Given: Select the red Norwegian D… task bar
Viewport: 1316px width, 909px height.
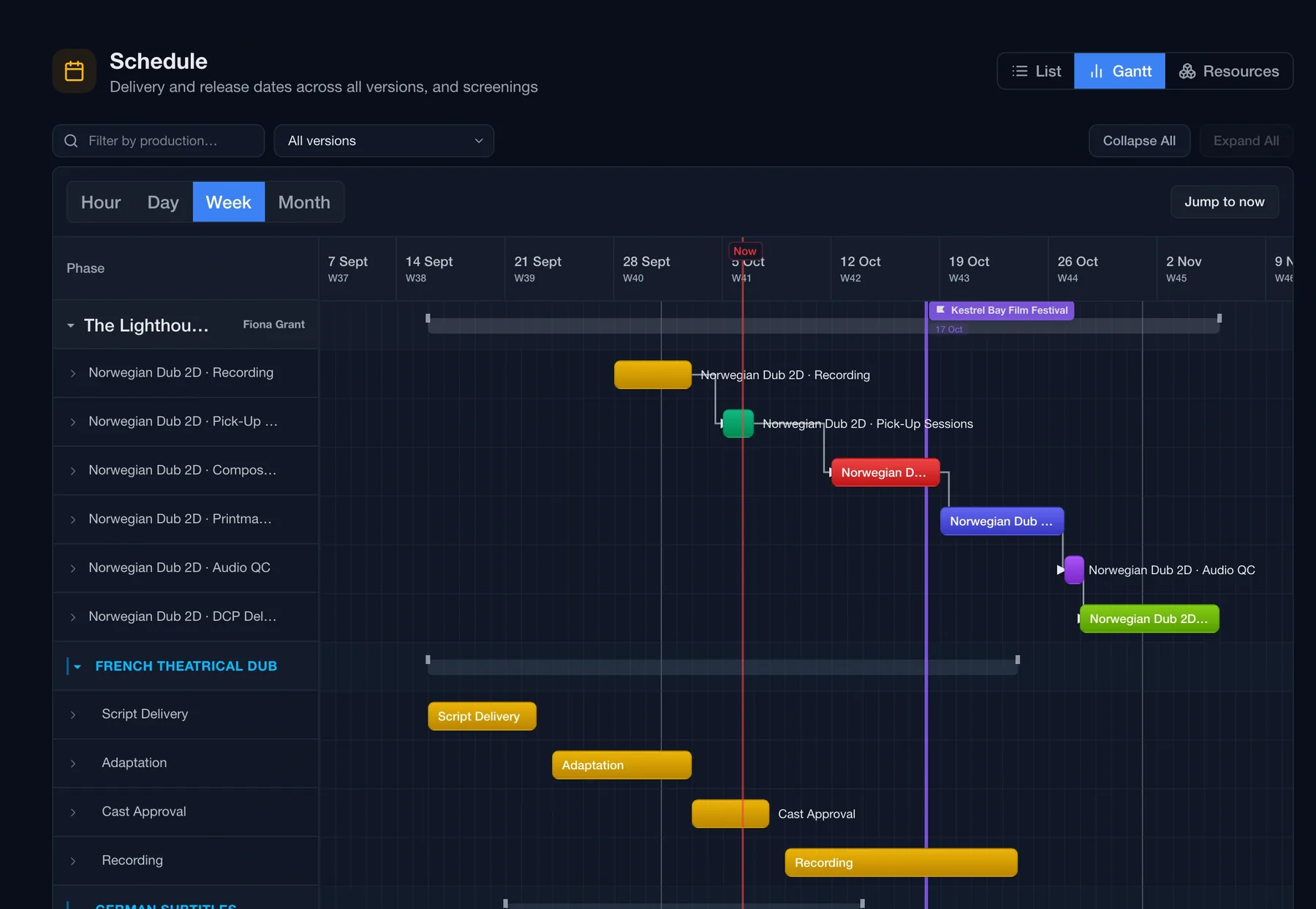Looking at the screenshot, I should click(885, 472).
